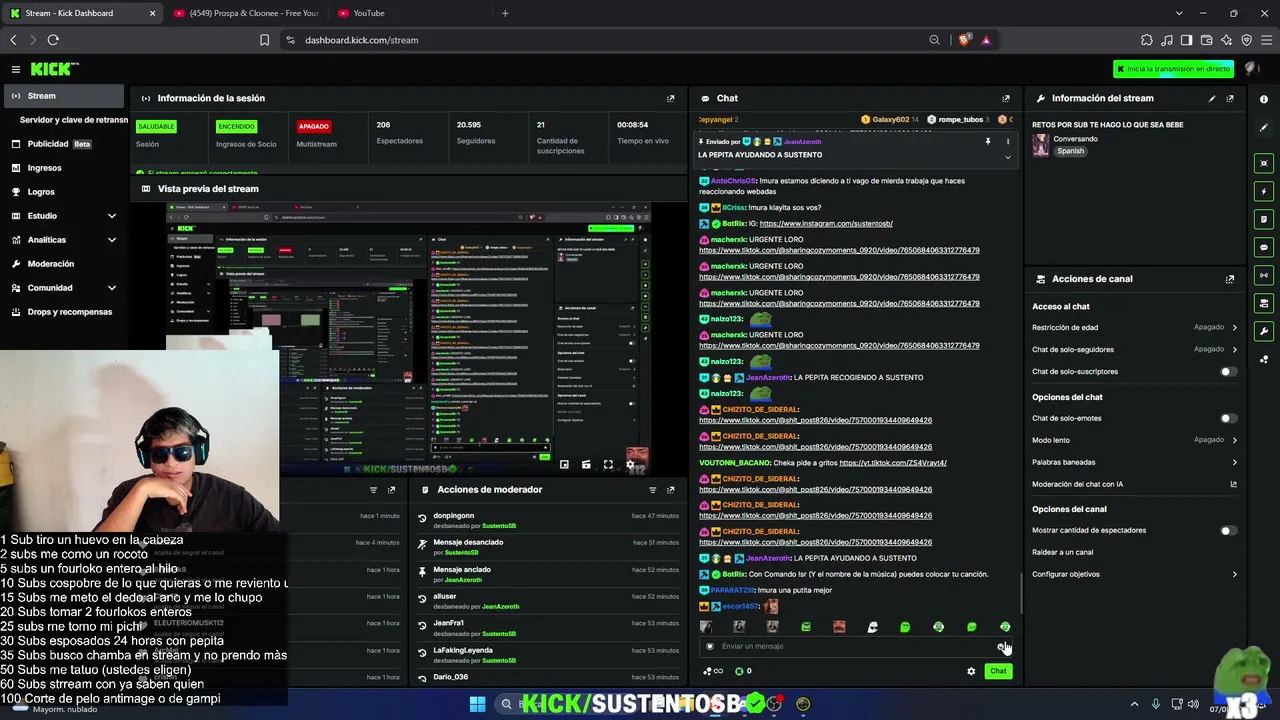Image resolution: width=1280 pixels, height=720 pixels.
Task: Click the Spanish language tag
Action: (x=1071, y=151)
